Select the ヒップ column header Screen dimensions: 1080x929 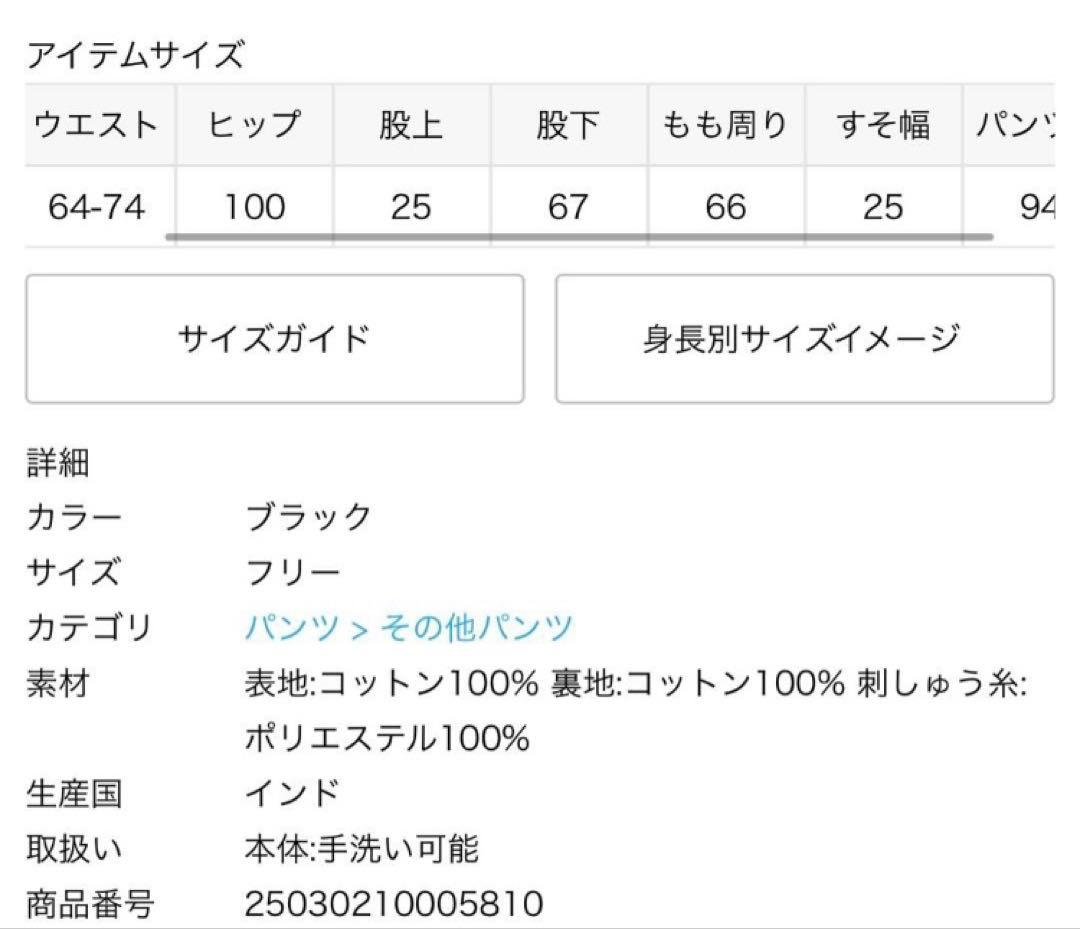point(255,125)
